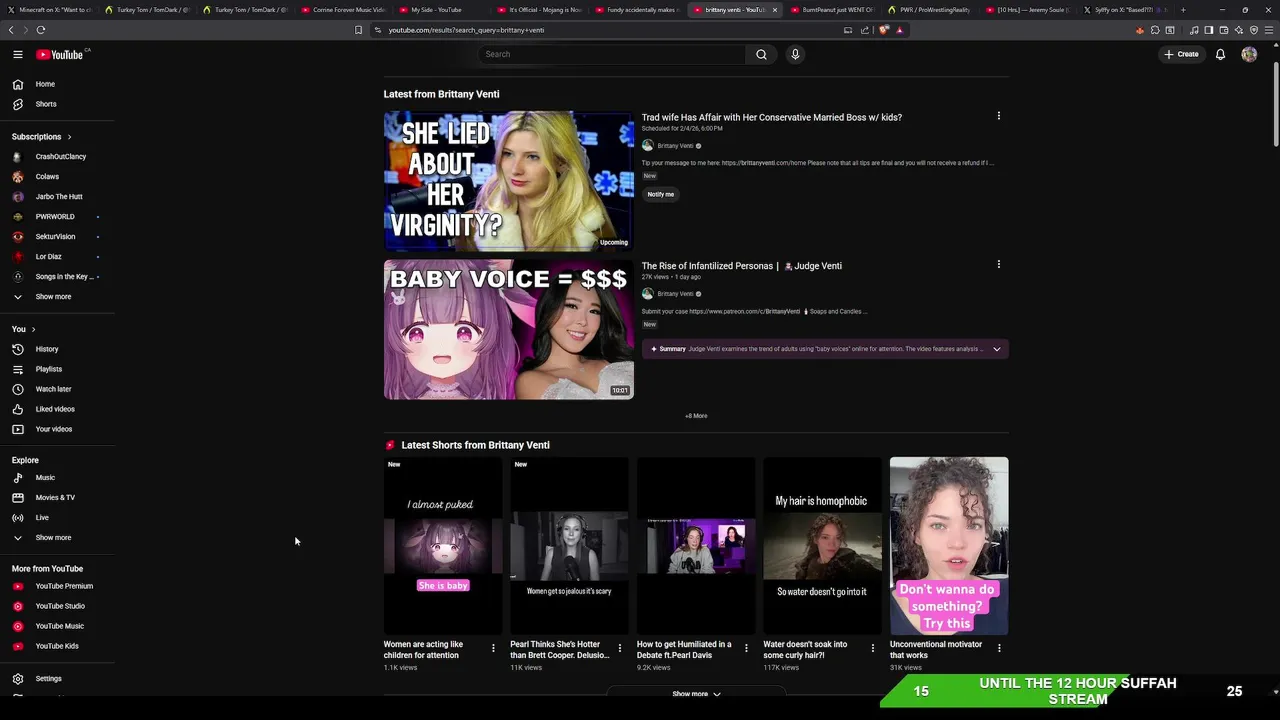Open options for Women acting like children short
The height and width of the screenshot is (720, 1280).
coord(493,648)
